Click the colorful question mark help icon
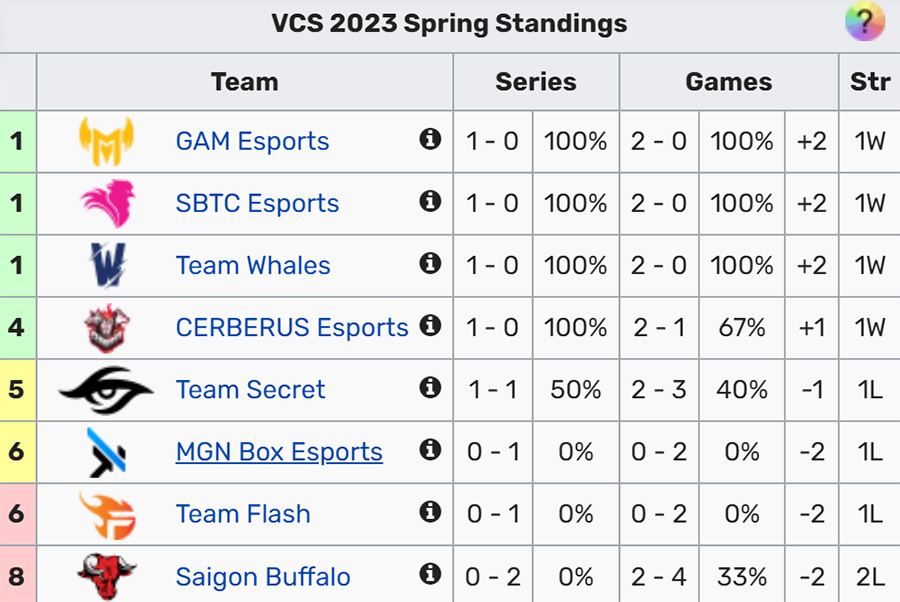The height and width of the screenshot is (602, 900). tap(865, 21)
